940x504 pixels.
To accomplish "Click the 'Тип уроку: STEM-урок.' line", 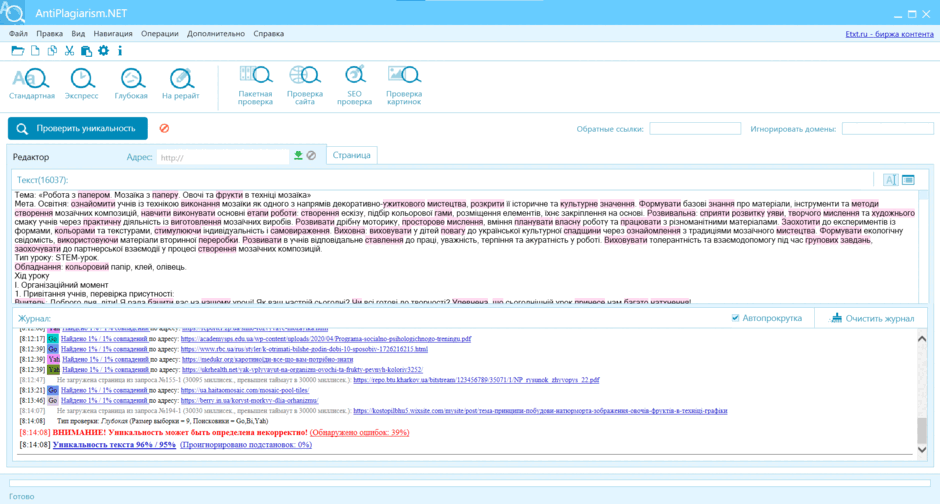I will [56, 258].
